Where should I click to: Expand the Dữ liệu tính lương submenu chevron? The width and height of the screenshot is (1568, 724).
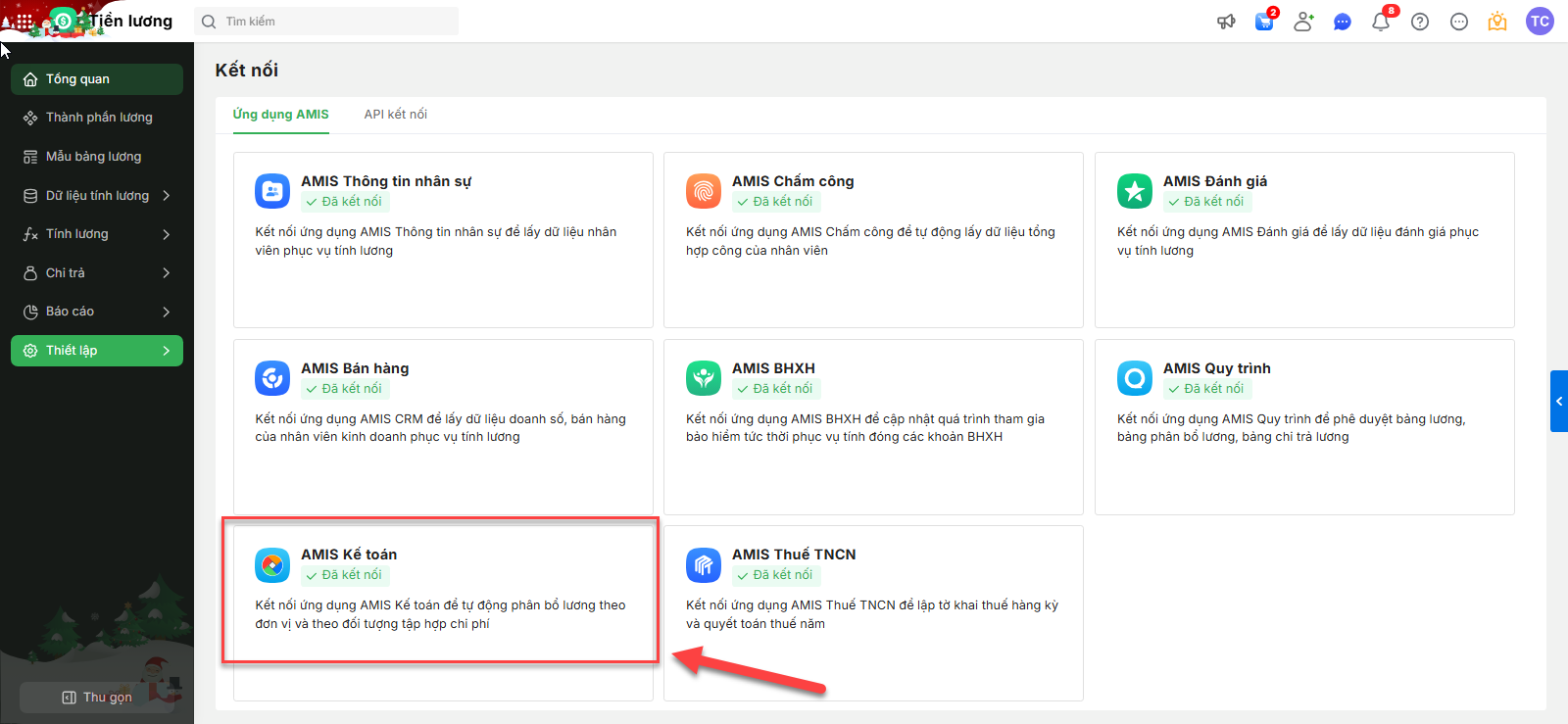(x=167, y=196)
